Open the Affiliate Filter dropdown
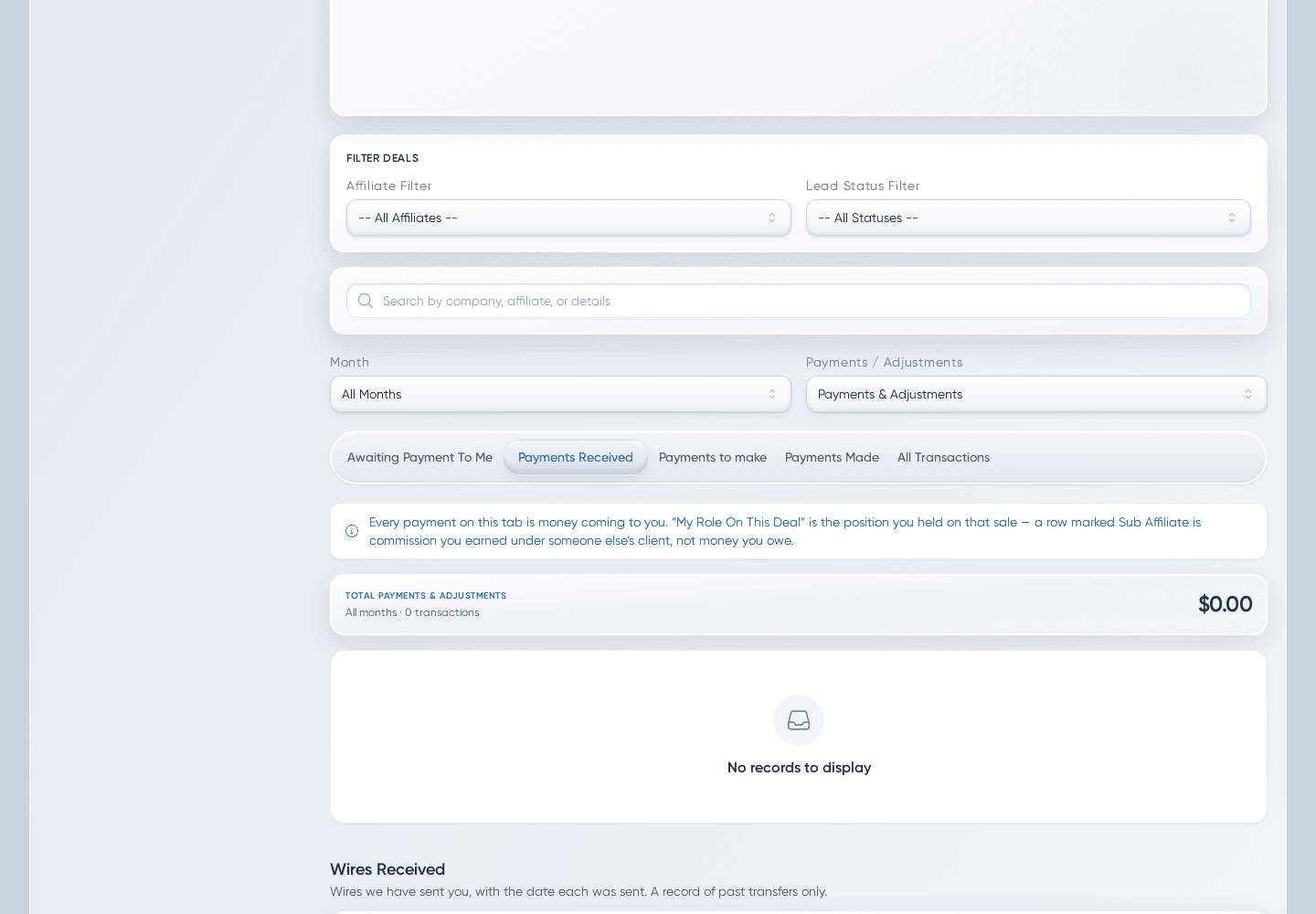The width and height of the screenshot is (1316, 914). 568,218
